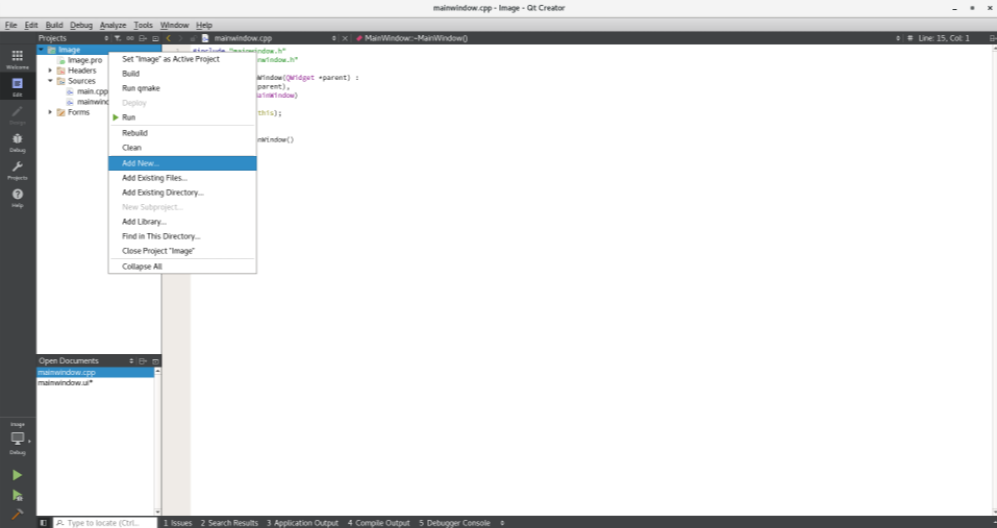Open the Debug mode in sidebar

coord(17,142)
